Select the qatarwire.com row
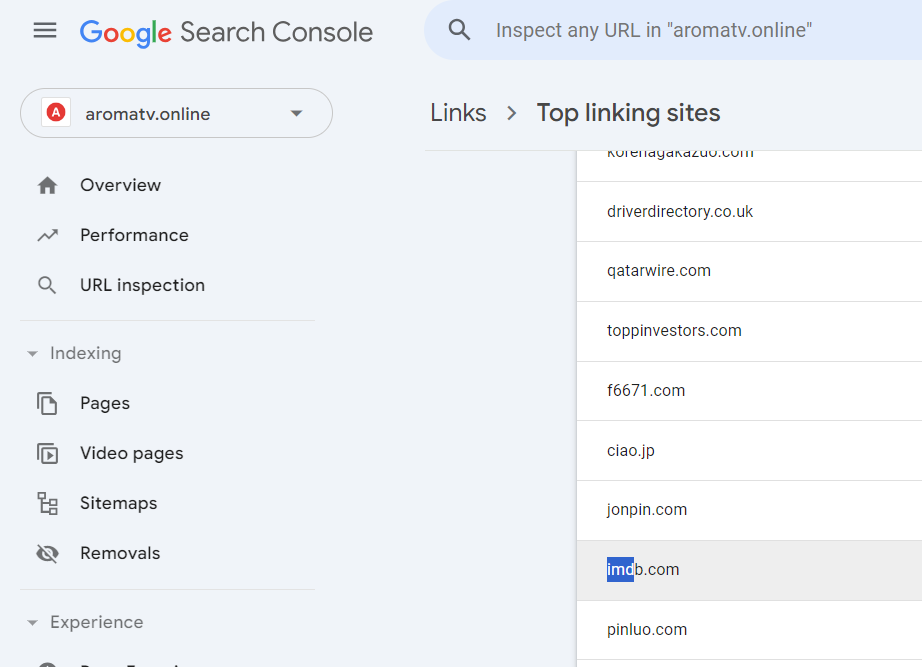The height and width of the screenshot is (667, 922). tap(749, 271)
